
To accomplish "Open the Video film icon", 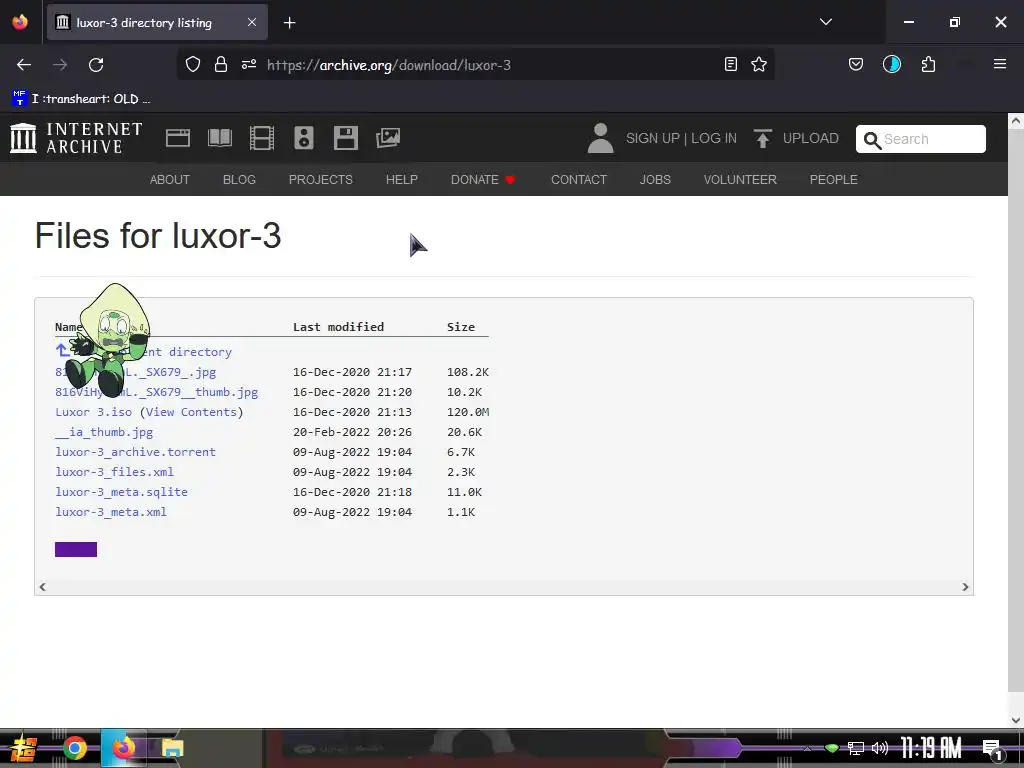I will point(262,138).
